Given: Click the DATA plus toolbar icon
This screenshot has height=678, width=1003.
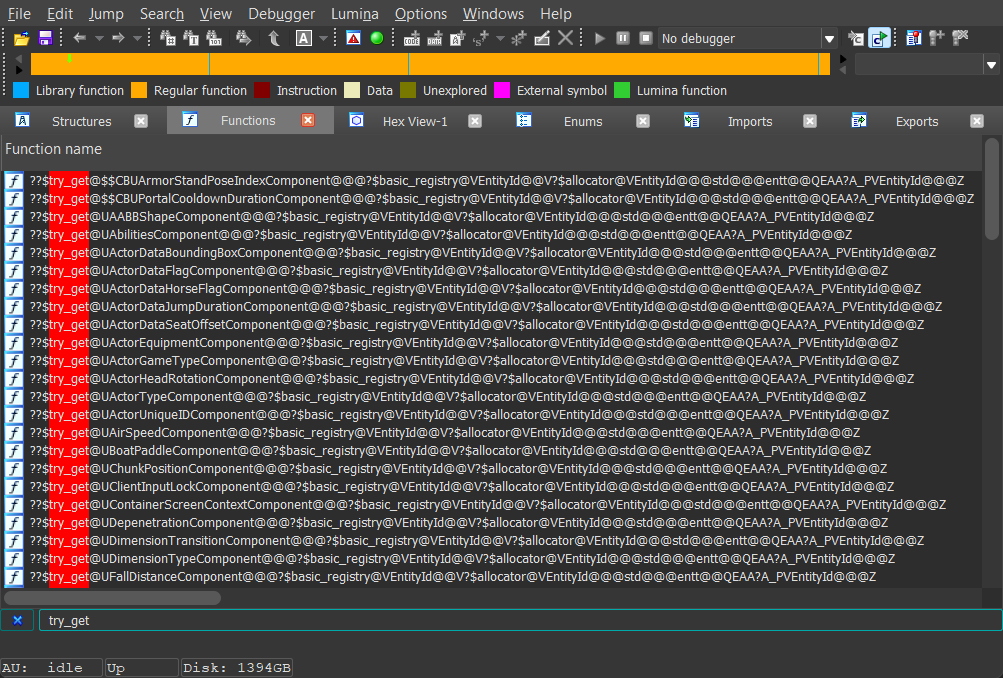Looking at the screenshot, I should point(435,38).
